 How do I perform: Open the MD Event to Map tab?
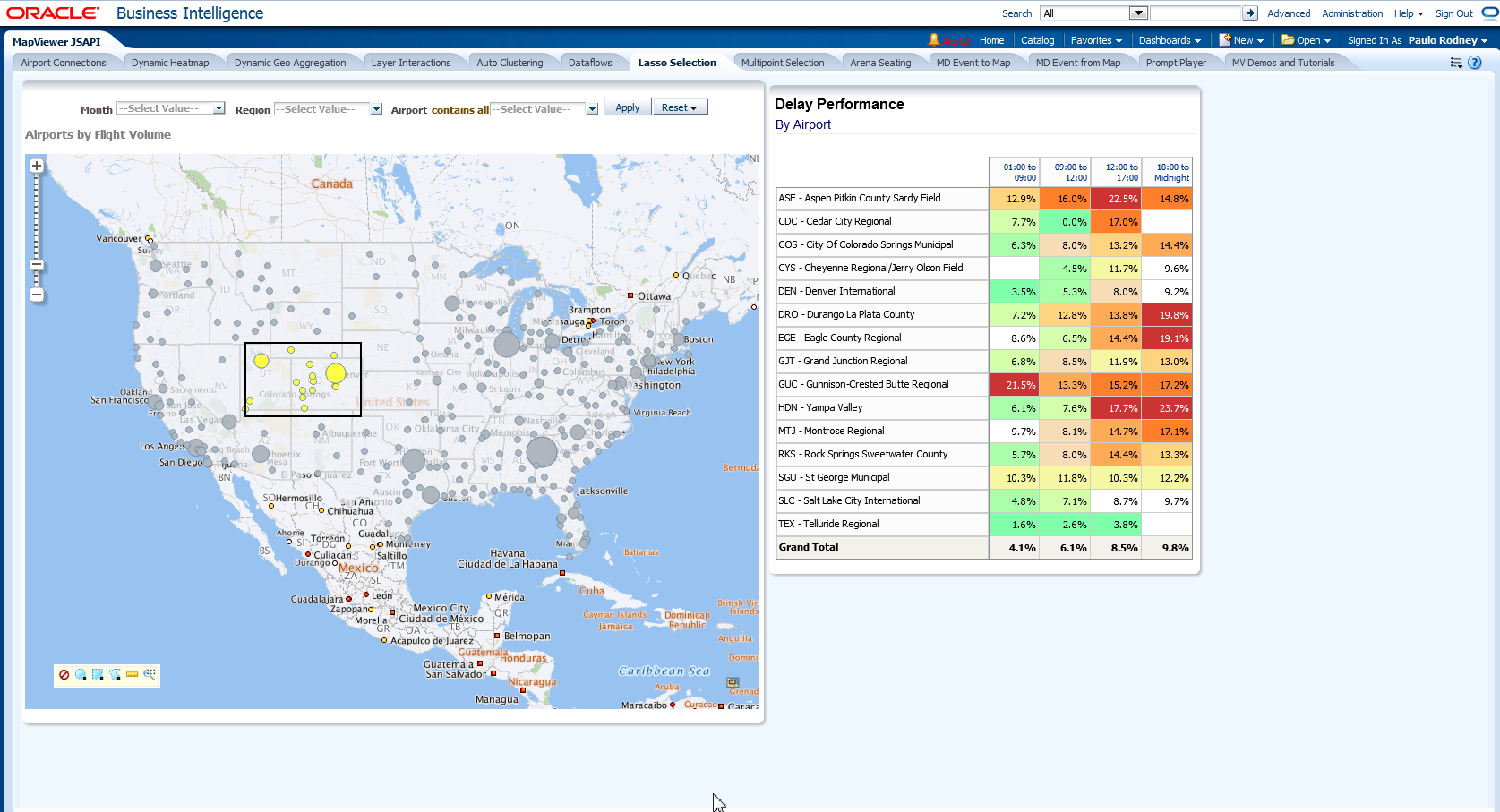(x=973, y=63)
